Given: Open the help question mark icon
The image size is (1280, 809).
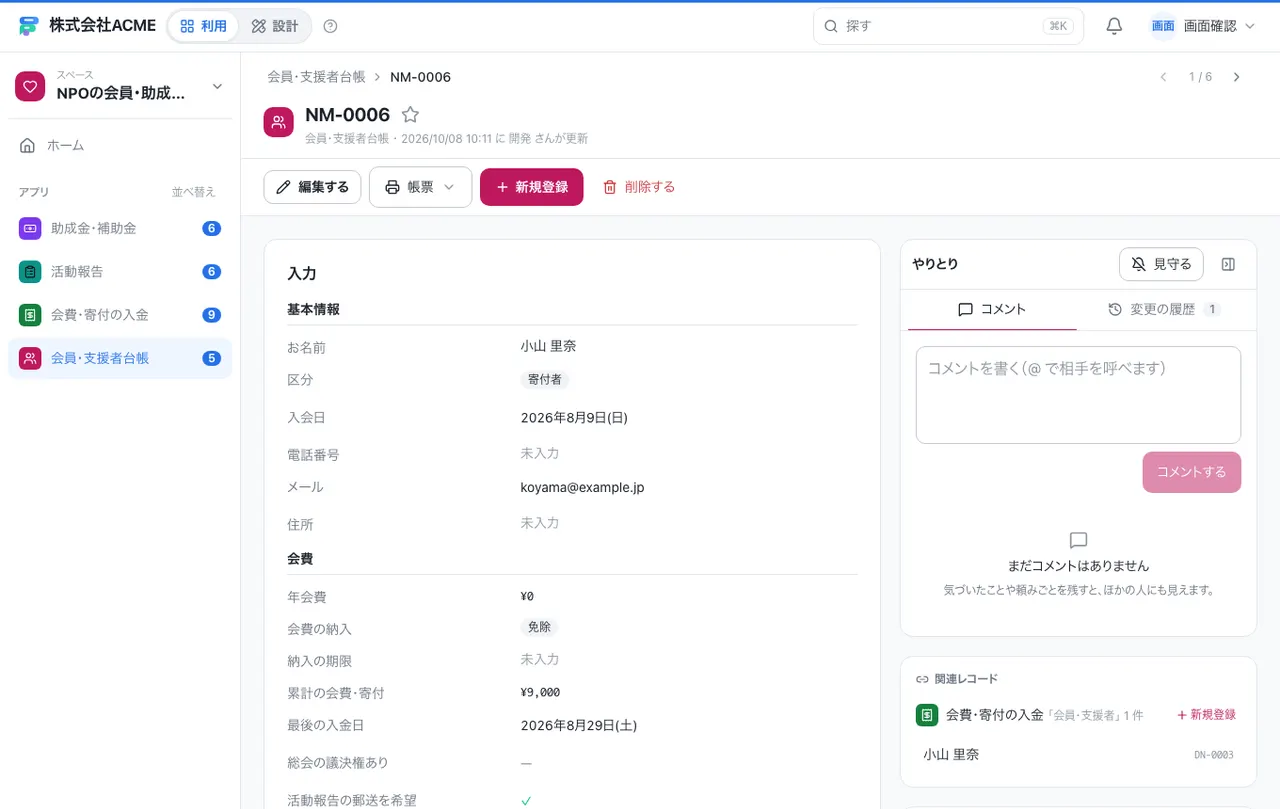Looking at the screenshot, I should coord(331,26).
